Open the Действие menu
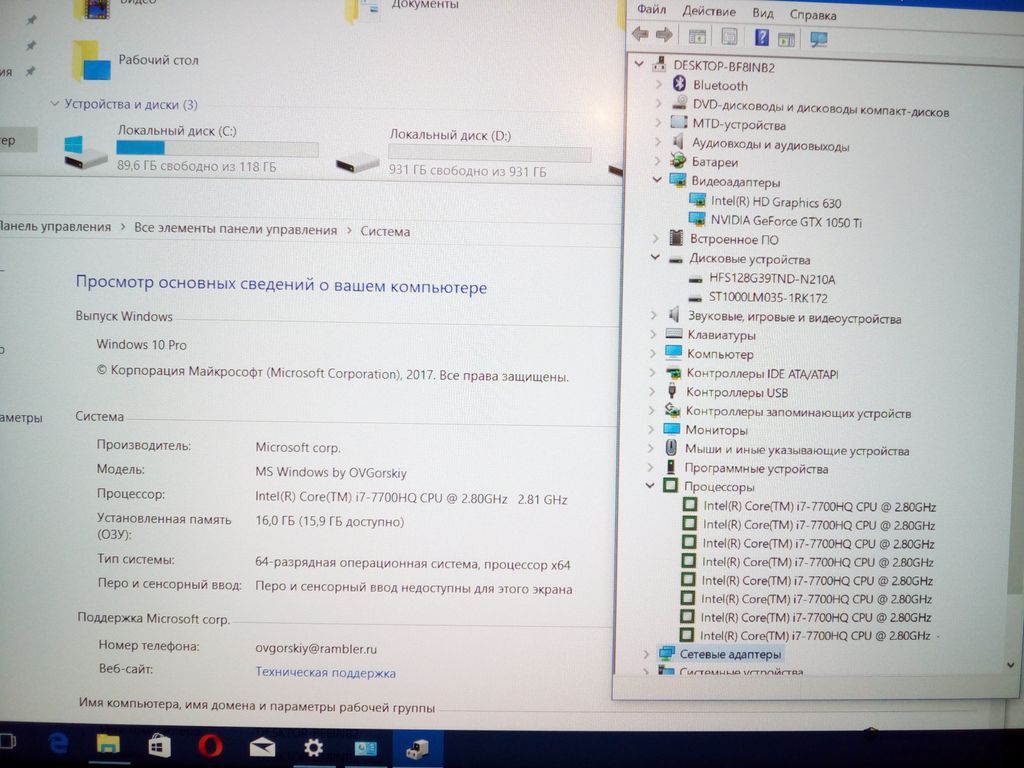 click(x=708, y=12)
